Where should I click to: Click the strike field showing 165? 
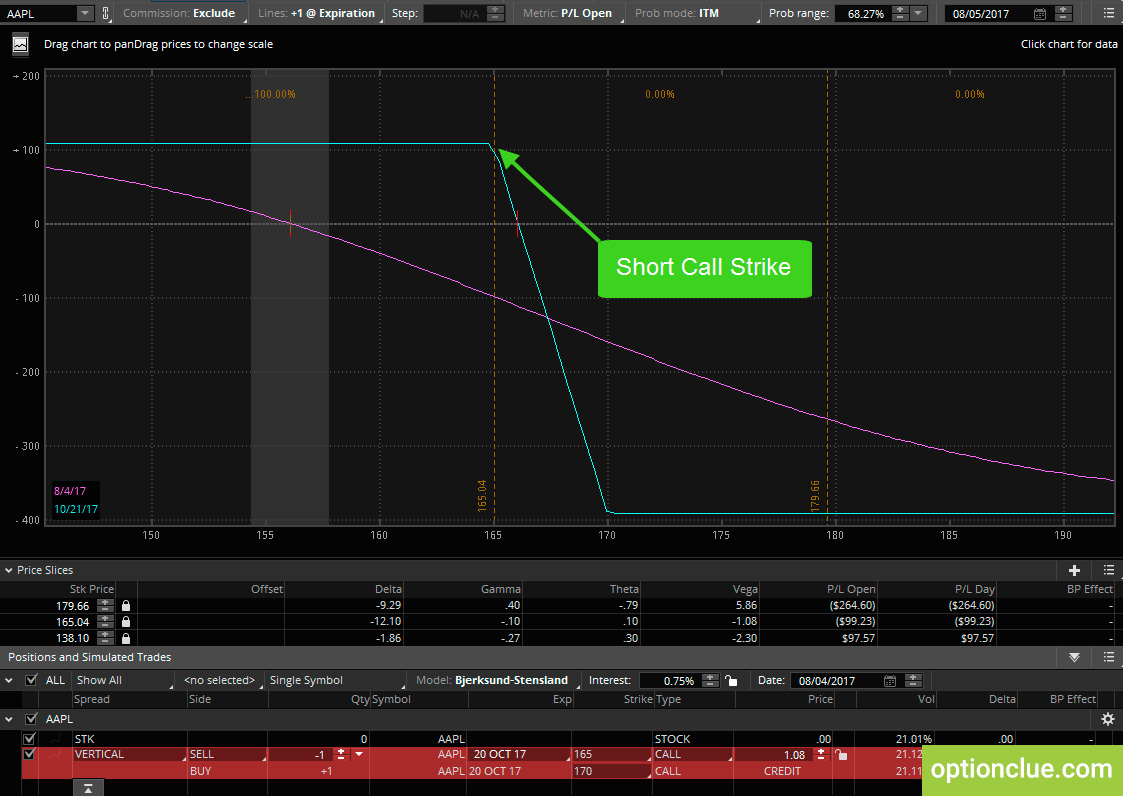[x=610, y=754]
